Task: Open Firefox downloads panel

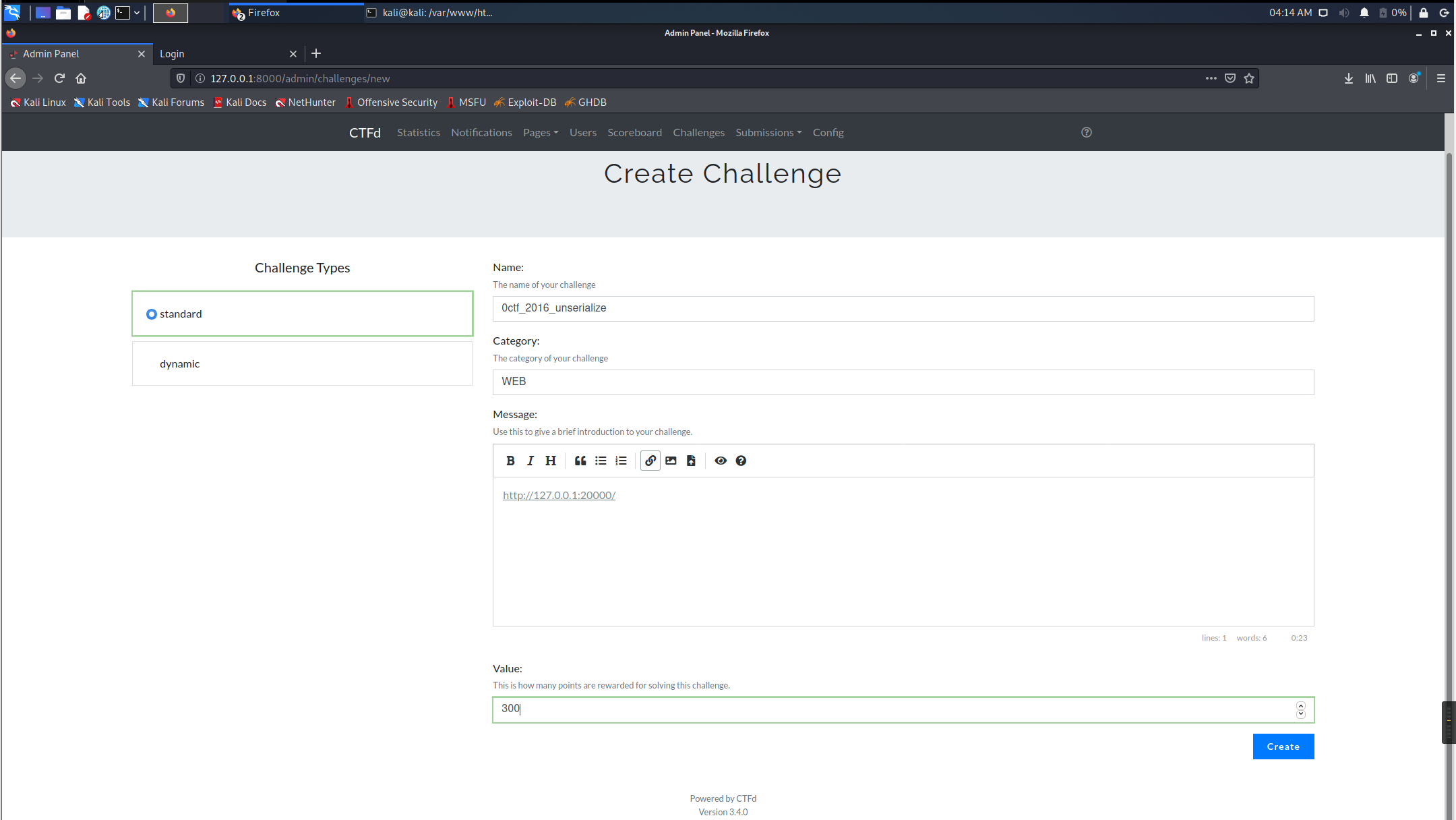Action: (1349, 78)
